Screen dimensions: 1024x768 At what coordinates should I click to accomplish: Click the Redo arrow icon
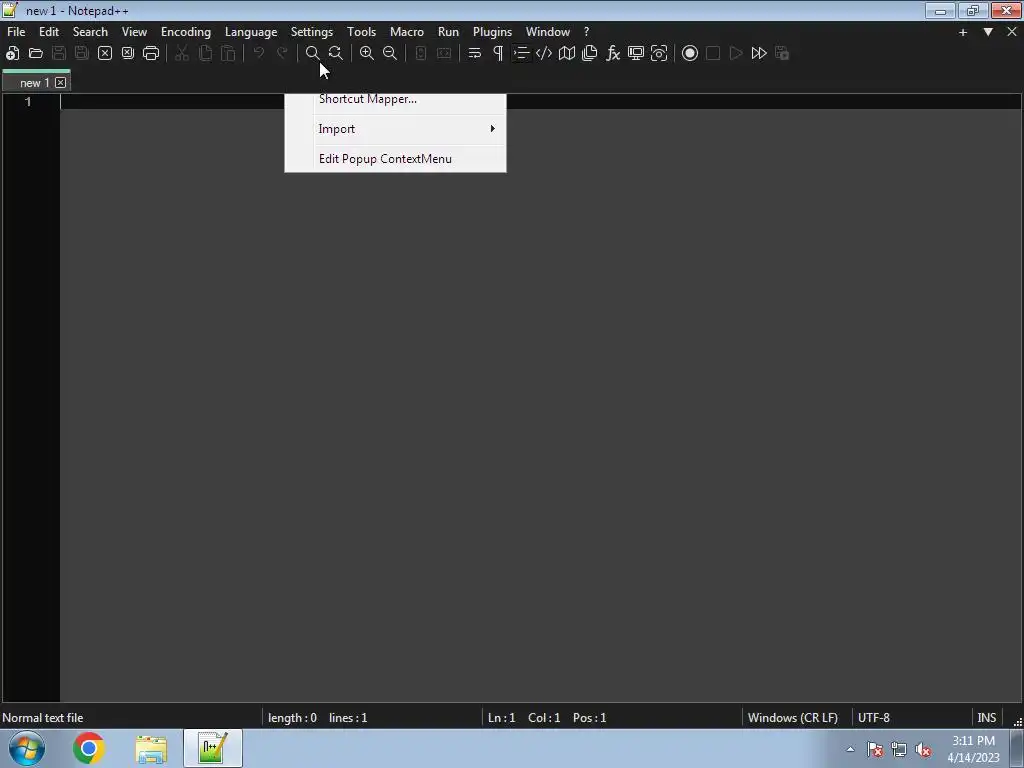click(282, 54)
